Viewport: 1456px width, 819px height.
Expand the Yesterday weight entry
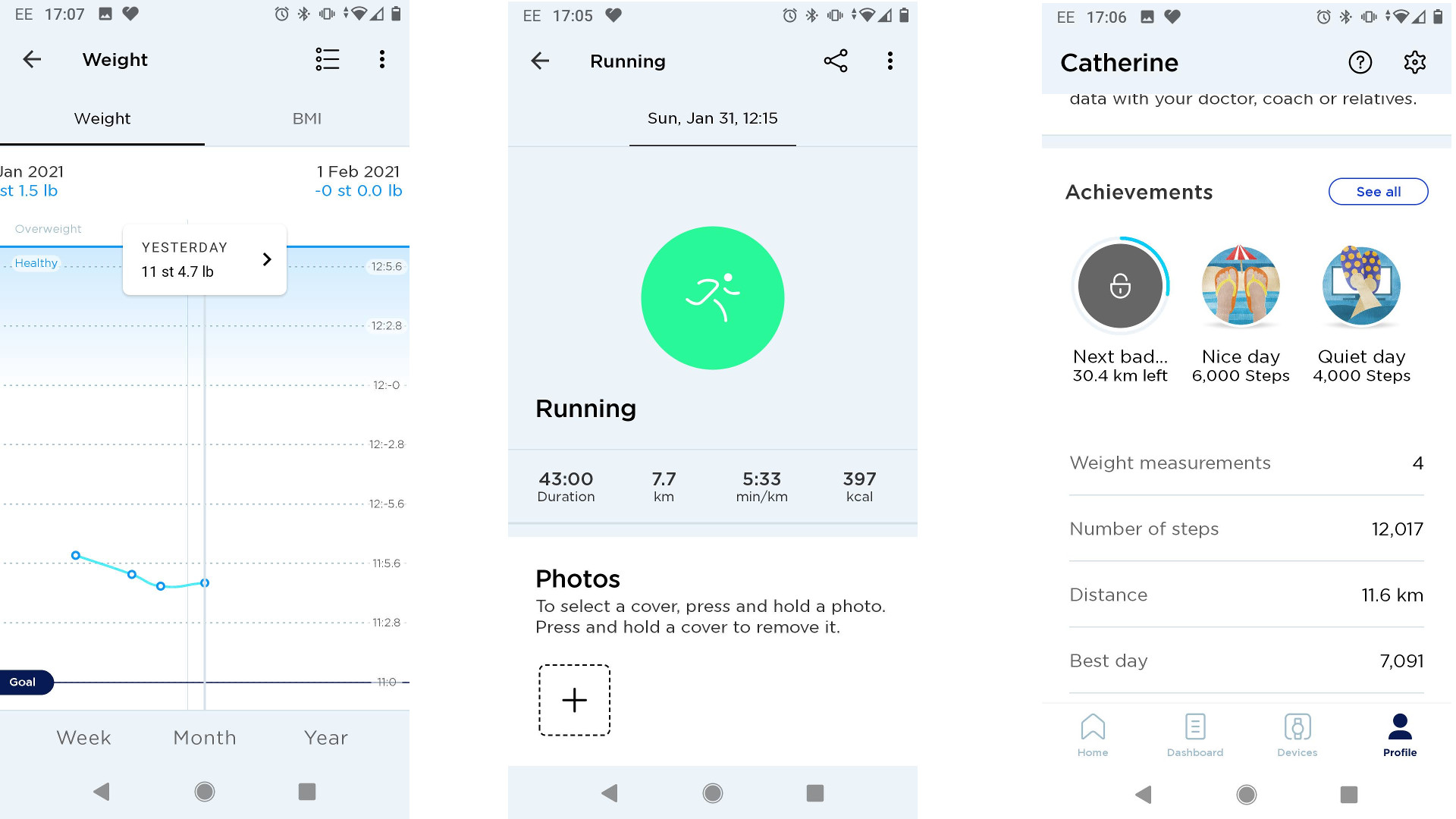pos(266,259)
